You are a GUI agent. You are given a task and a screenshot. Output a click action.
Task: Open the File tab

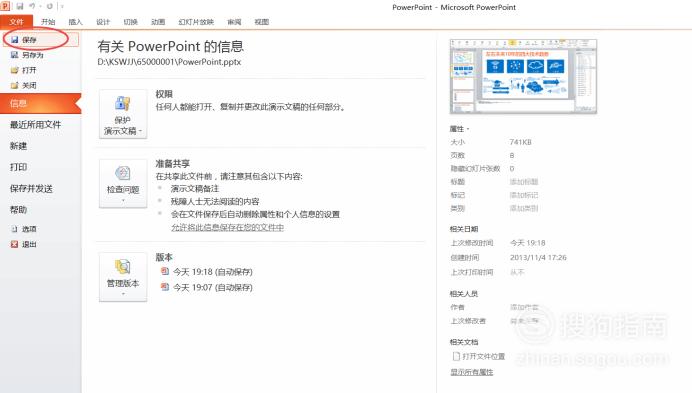[16, 22]
